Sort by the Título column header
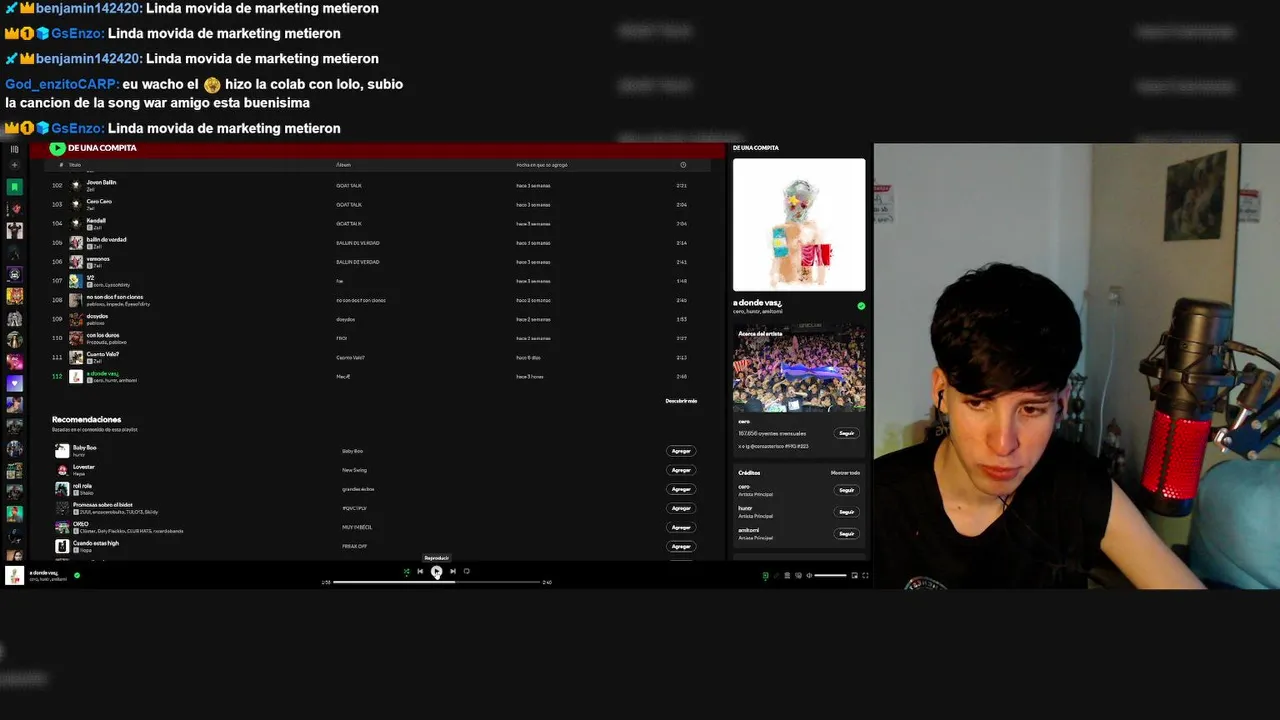 (x=75, y=165)
